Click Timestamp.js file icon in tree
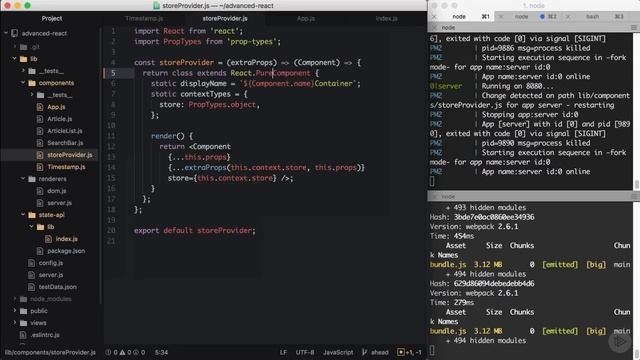Viewport: 640px width, 360px height. (x=40, y=167)
